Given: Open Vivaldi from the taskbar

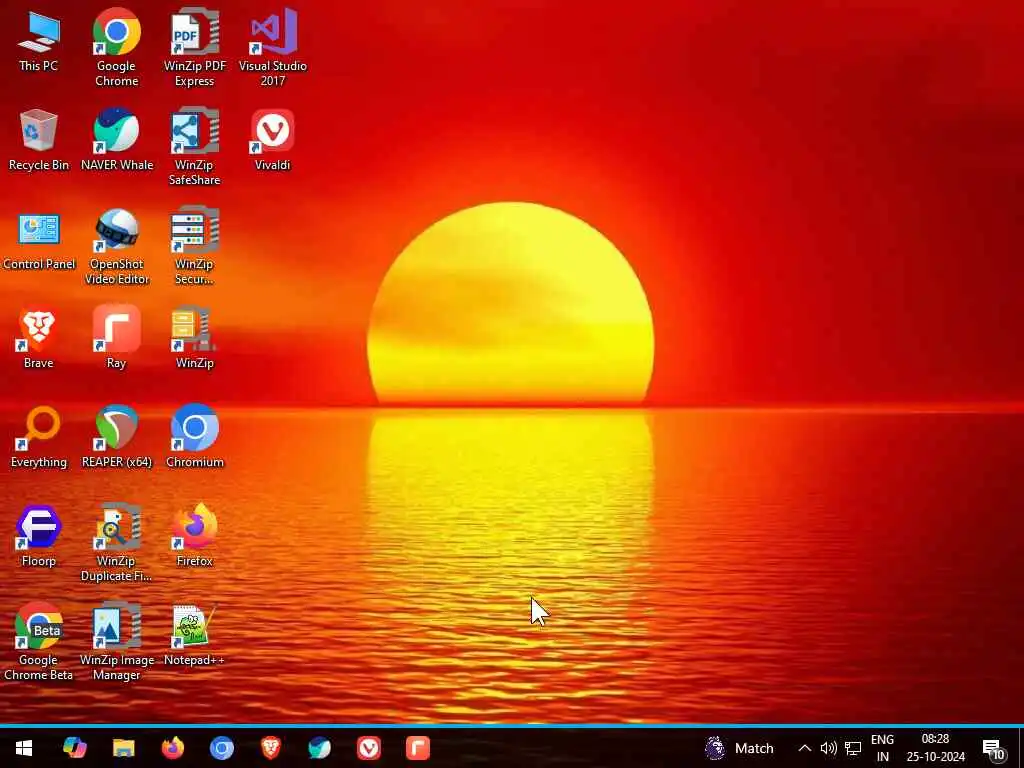Looking at the screenshot, I should click(x=368, y=748).
